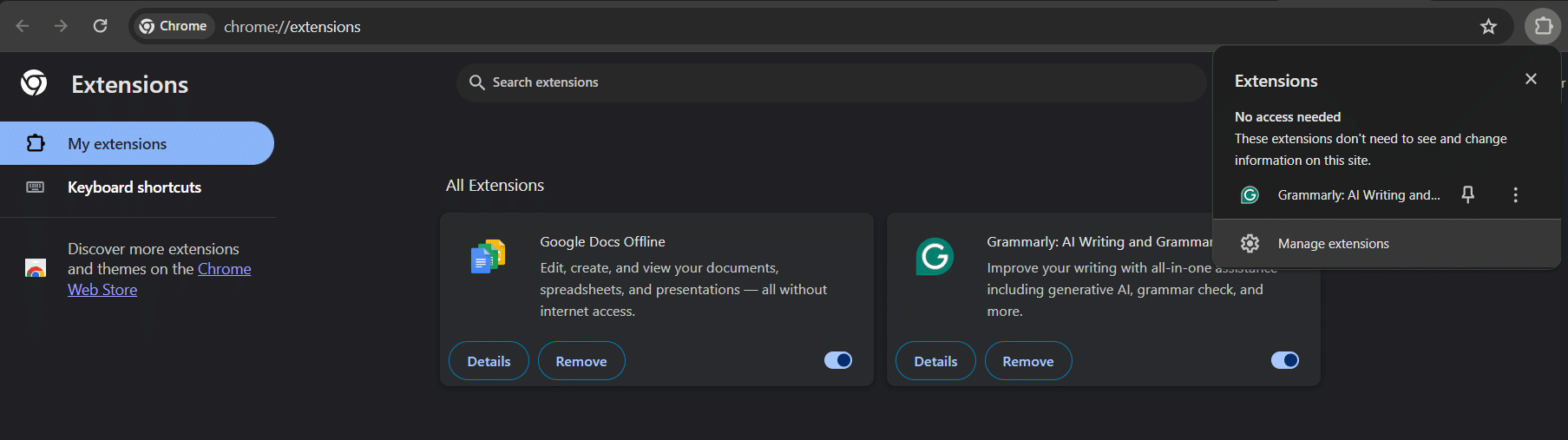This screenshot has width=1568, height=440.
Task: Turn off the Grammarly extension toggle
Action: (1285, 360)
